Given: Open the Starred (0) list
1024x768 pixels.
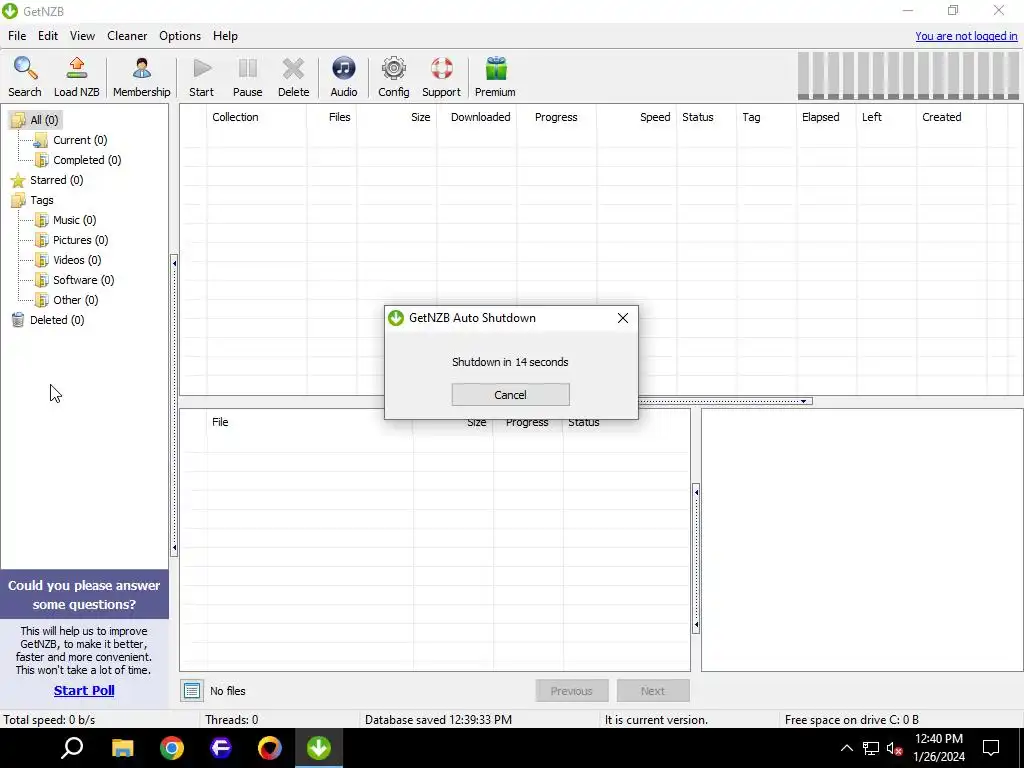Looking at the screenshot, I should click(56, 180).
